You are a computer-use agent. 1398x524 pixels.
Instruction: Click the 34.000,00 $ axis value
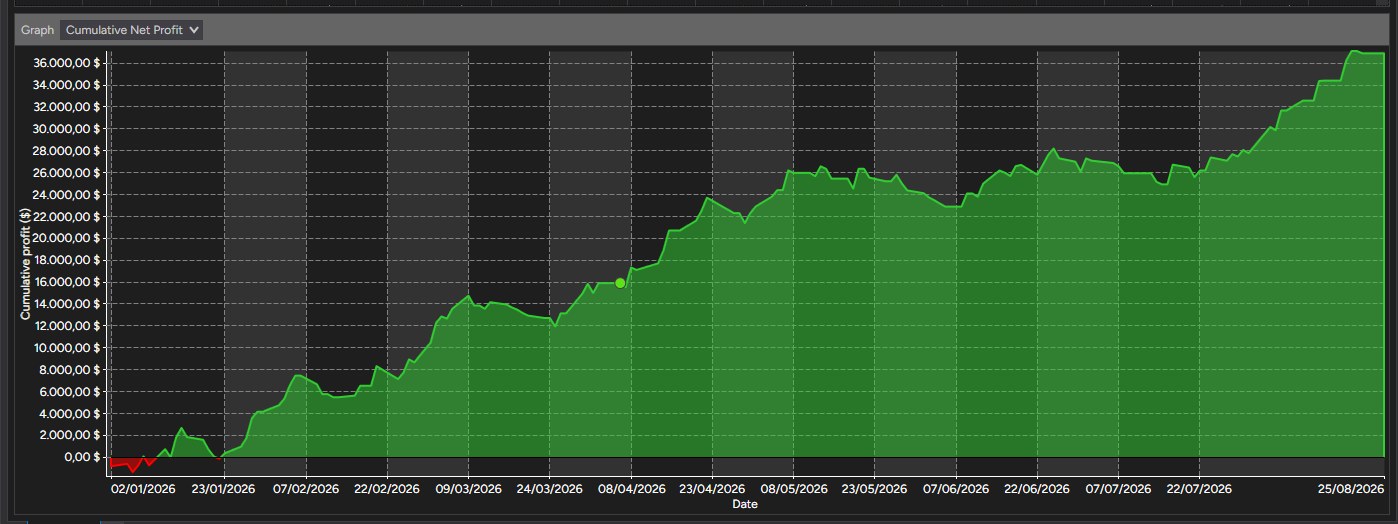[x=68, y=85]
